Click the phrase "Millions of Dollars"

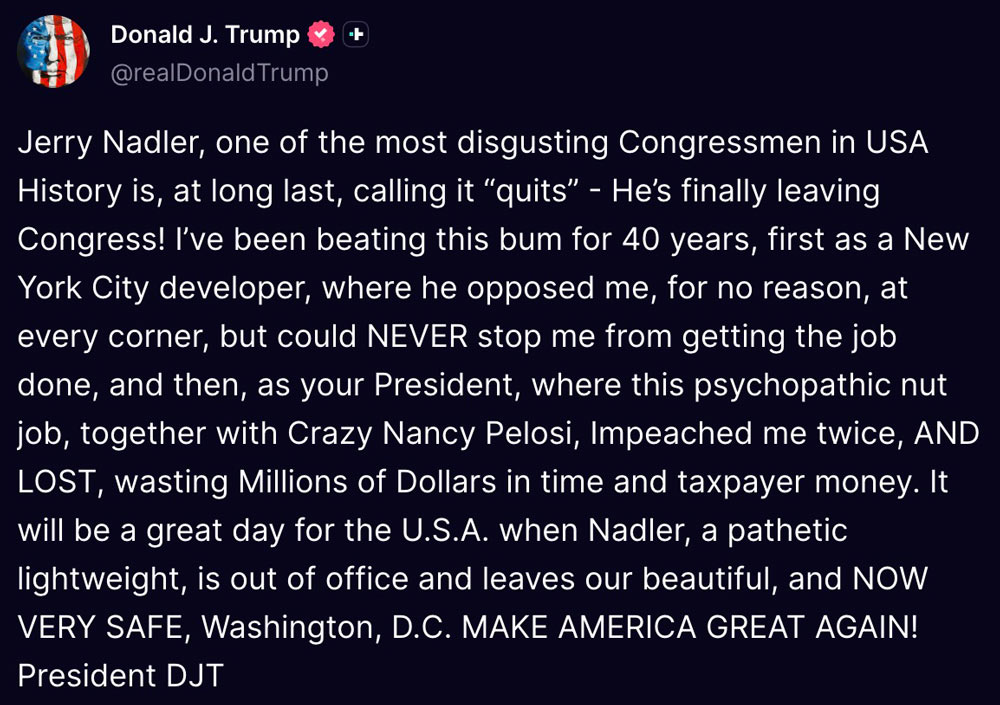pos(367,482)
